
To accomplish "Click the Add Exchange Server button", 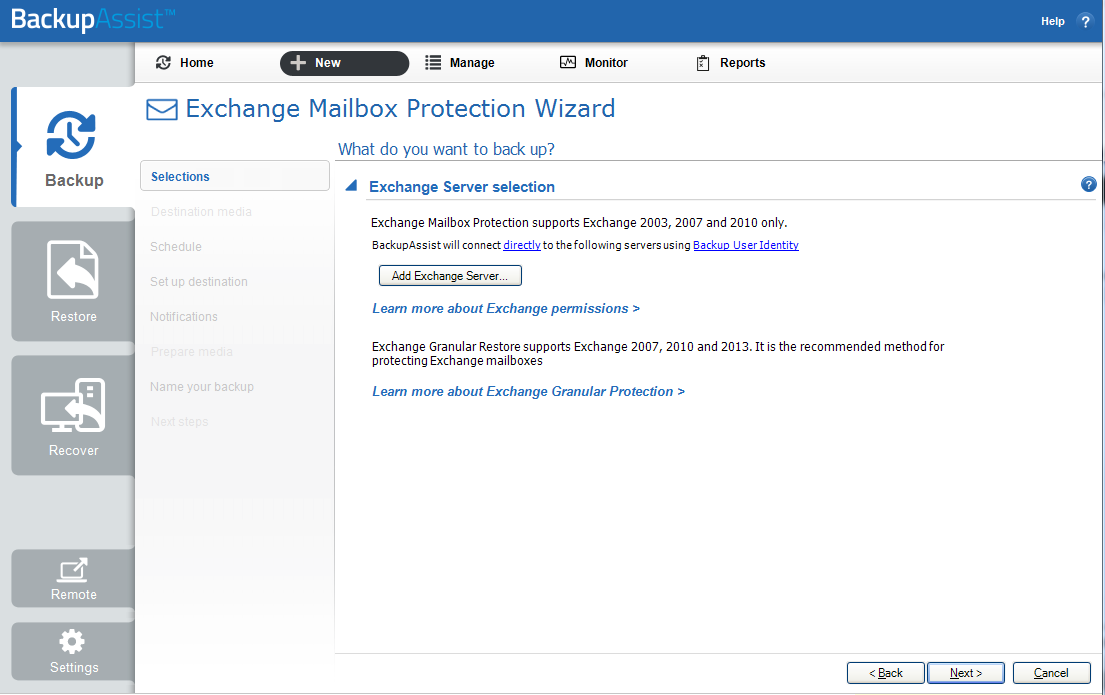I will [x=450, y=276].
